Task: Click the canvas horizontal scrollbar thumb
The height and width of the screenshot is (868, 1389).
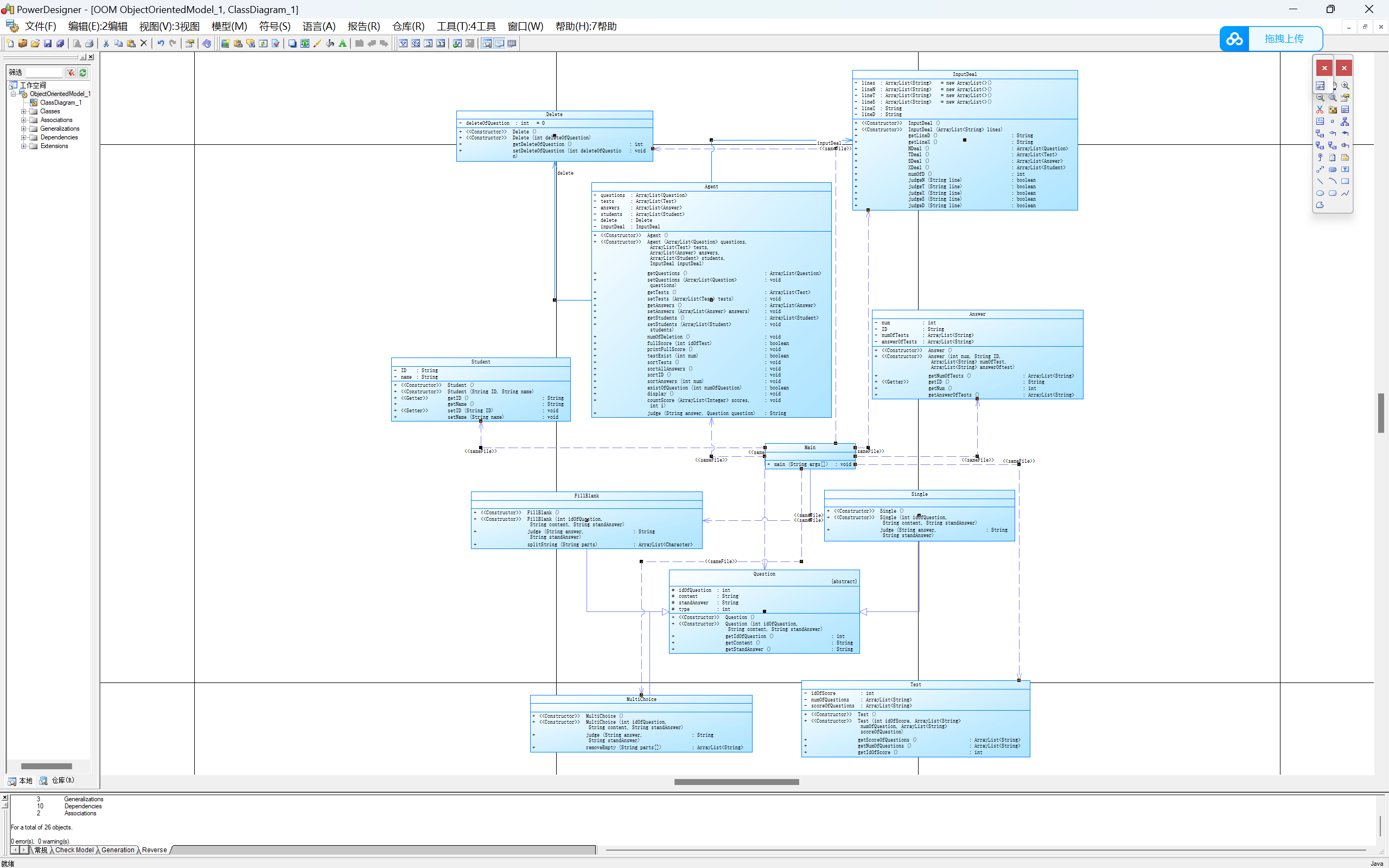Action: click(736, 782)
